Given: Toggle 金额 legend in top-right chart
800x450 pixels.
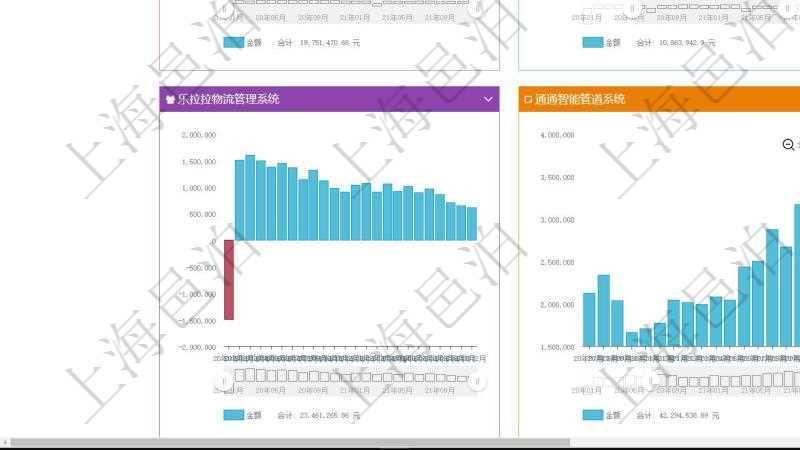Looking at the screenshot, I should [592, 43].
